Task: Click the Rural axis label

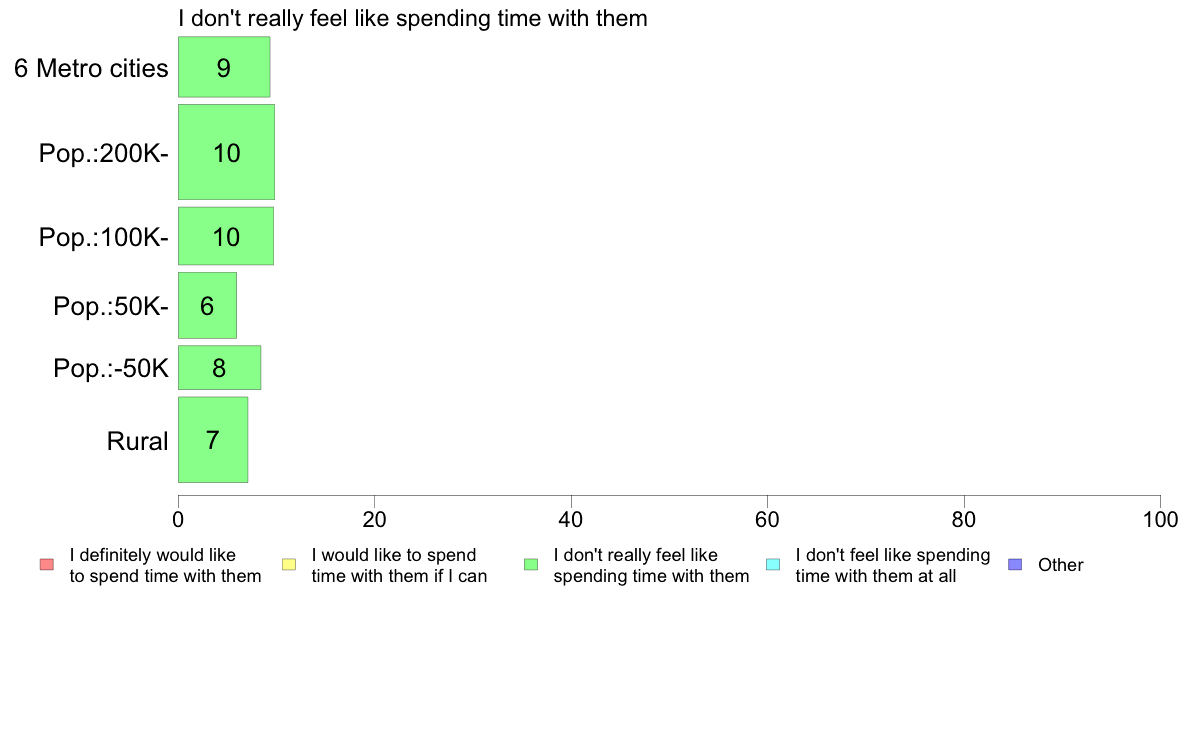Action: 137,441
